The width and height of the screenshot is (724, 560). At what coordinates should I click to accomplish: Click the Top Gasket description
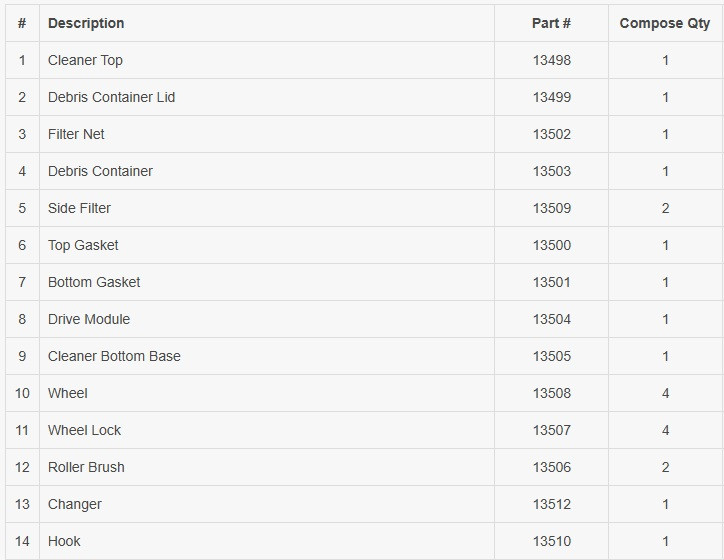coord(83,245)
